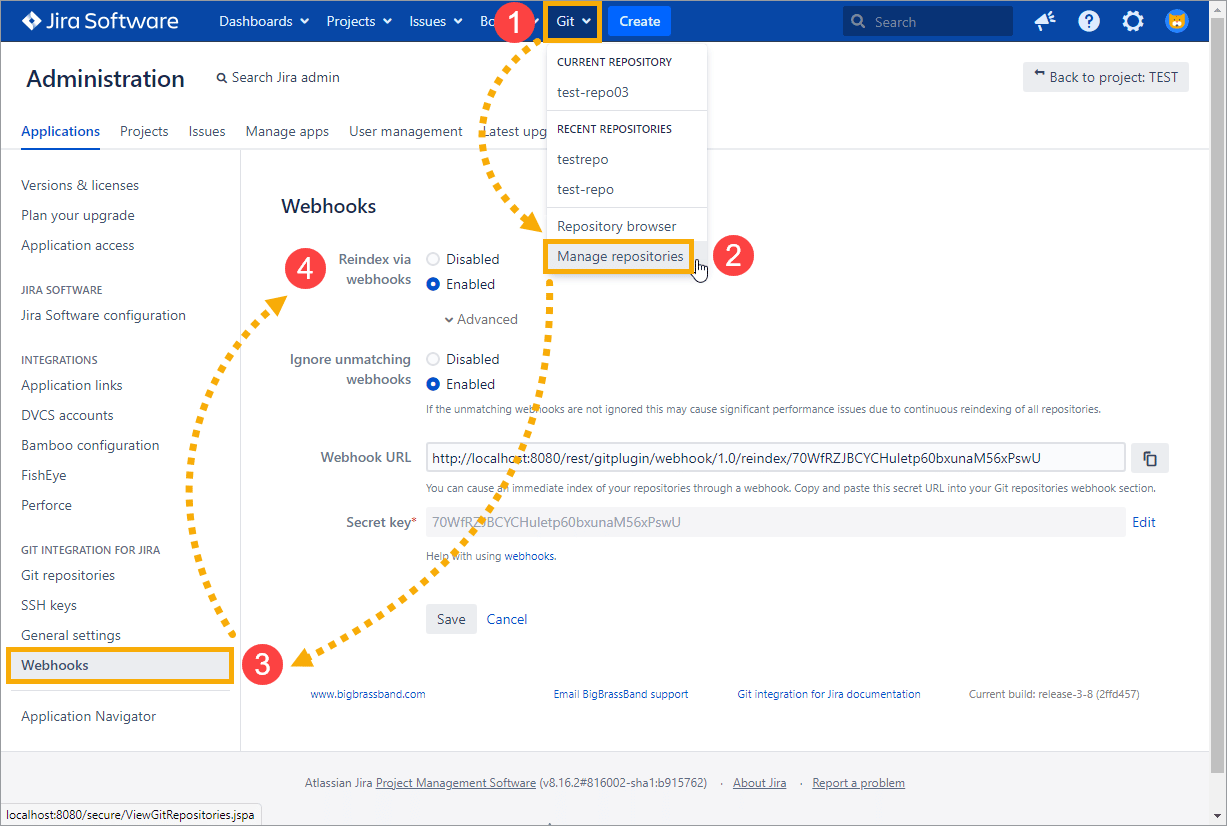Click Edit next to Secret key

coord(1143,522)
